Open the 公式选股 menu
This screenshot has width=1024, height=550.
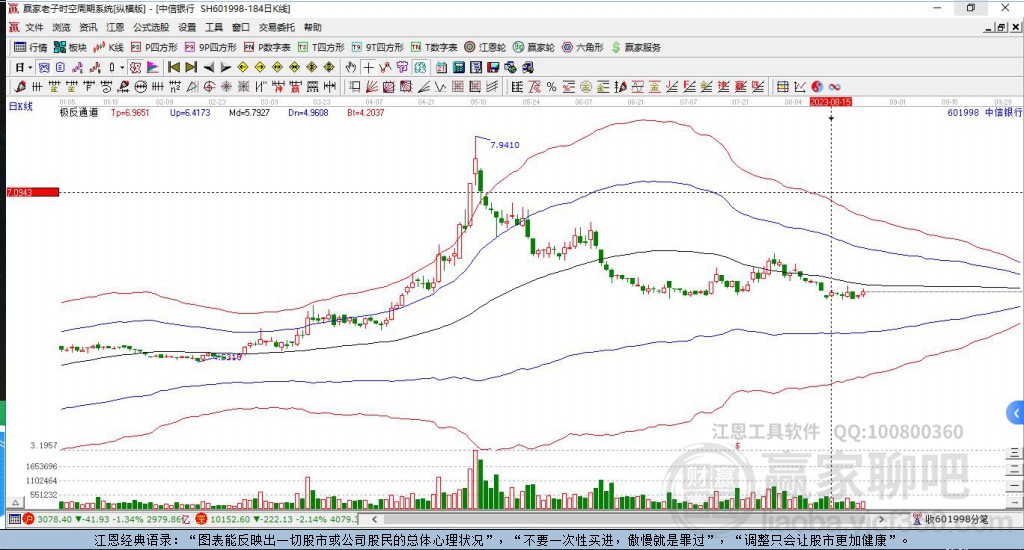click(151, 27)
